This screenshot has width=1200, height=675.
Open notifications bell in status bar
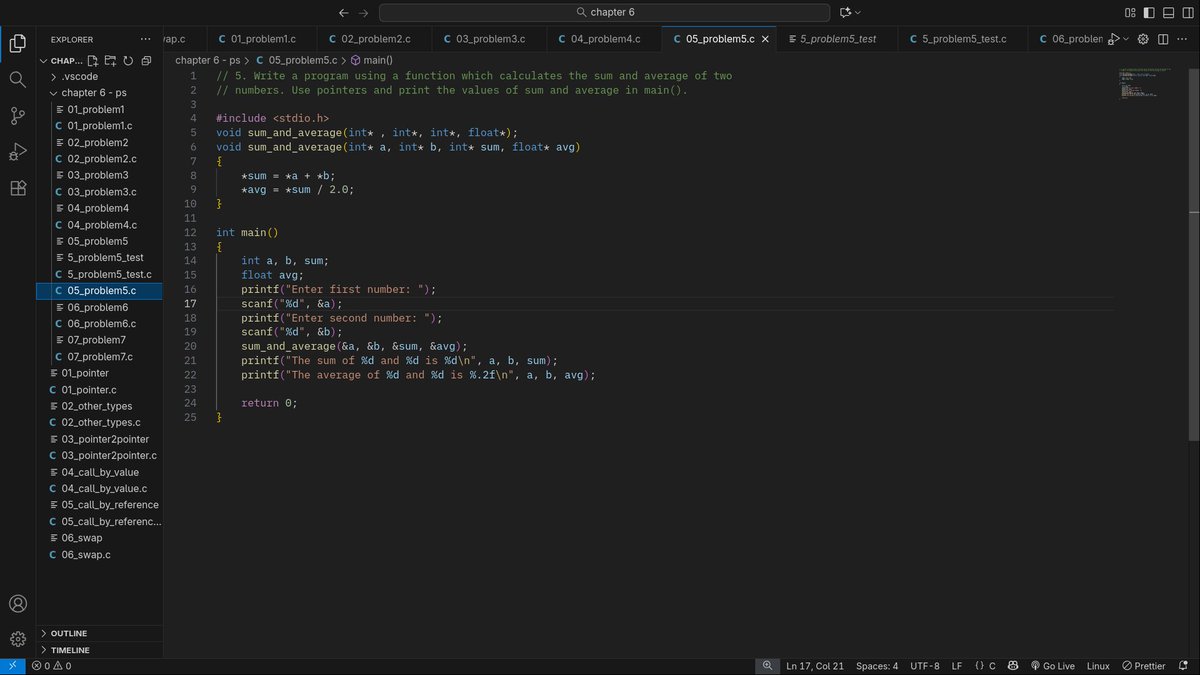[x=1184, y=666]
